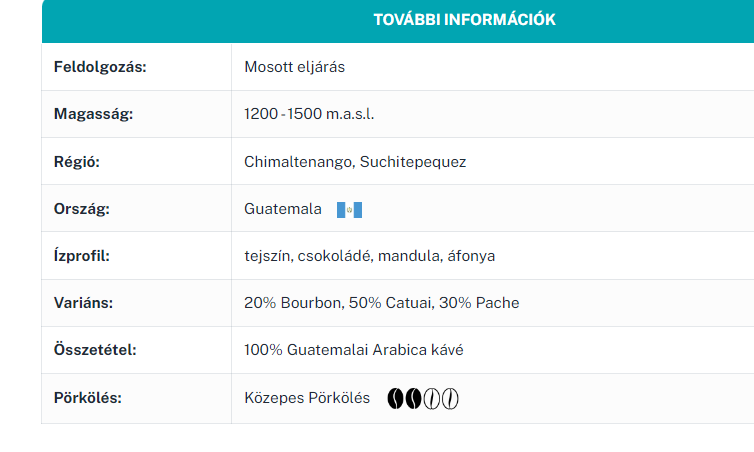Click the Feldolgozás row label
This screenshot has height=452, width=754.
pos(100,67)
